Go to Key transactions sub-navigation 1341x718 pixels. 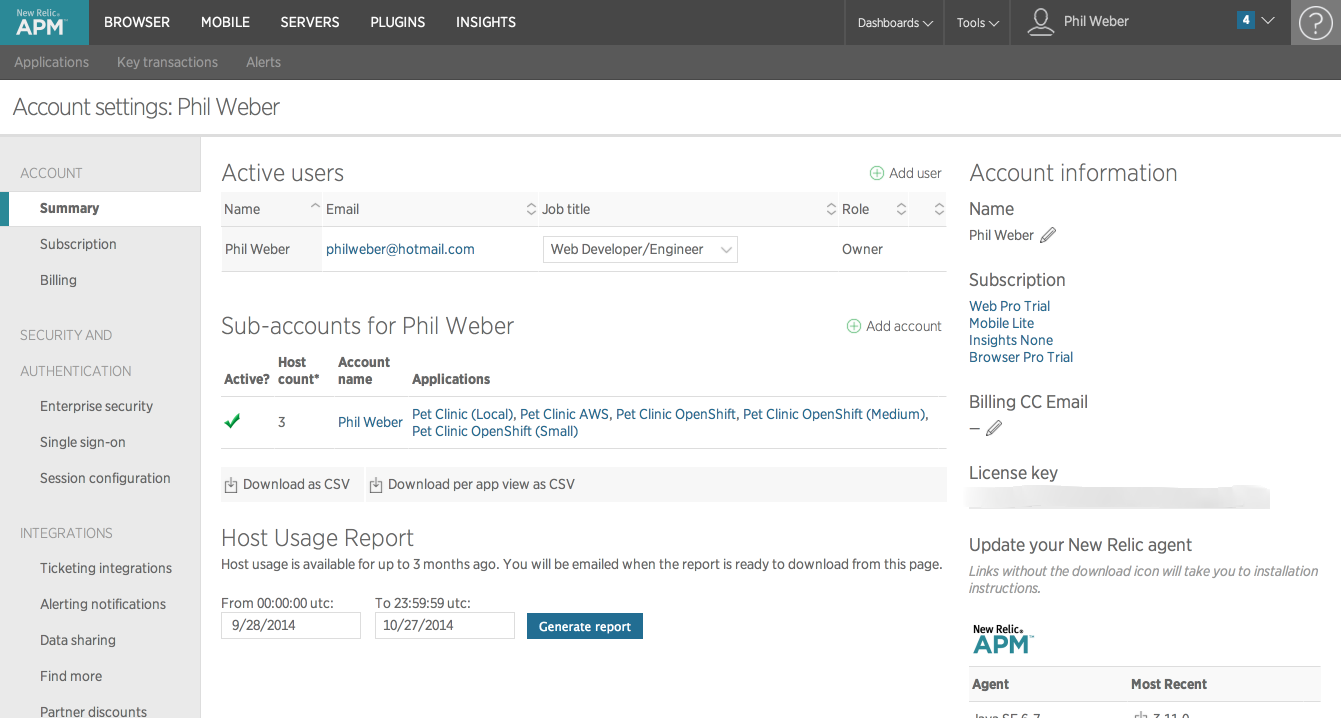167,62
